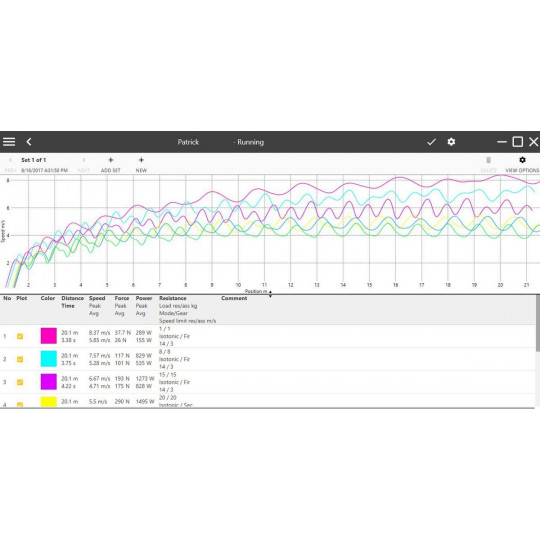The width and height of the screenshot is (540, 540).
Task: Click the Patrick athlete name
Action: coord(188,142)
